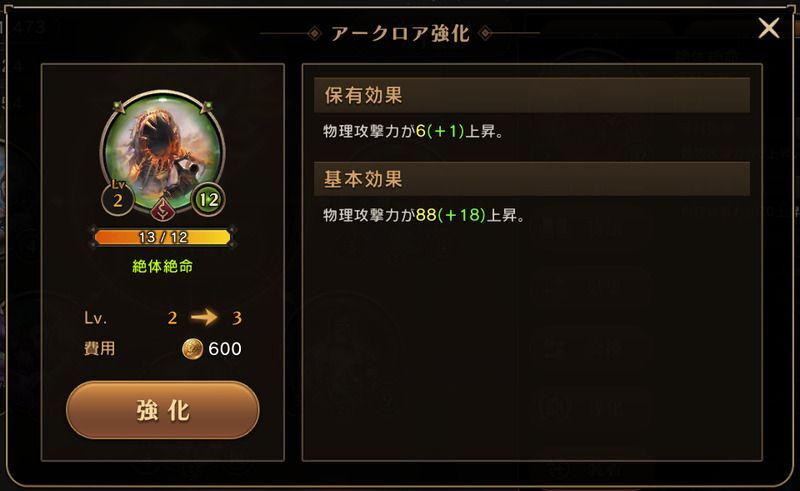The width and height of the screenshot is (800, 491).
Task: Select the 絶体絶命 name label
Action: (x=163, y=266)
